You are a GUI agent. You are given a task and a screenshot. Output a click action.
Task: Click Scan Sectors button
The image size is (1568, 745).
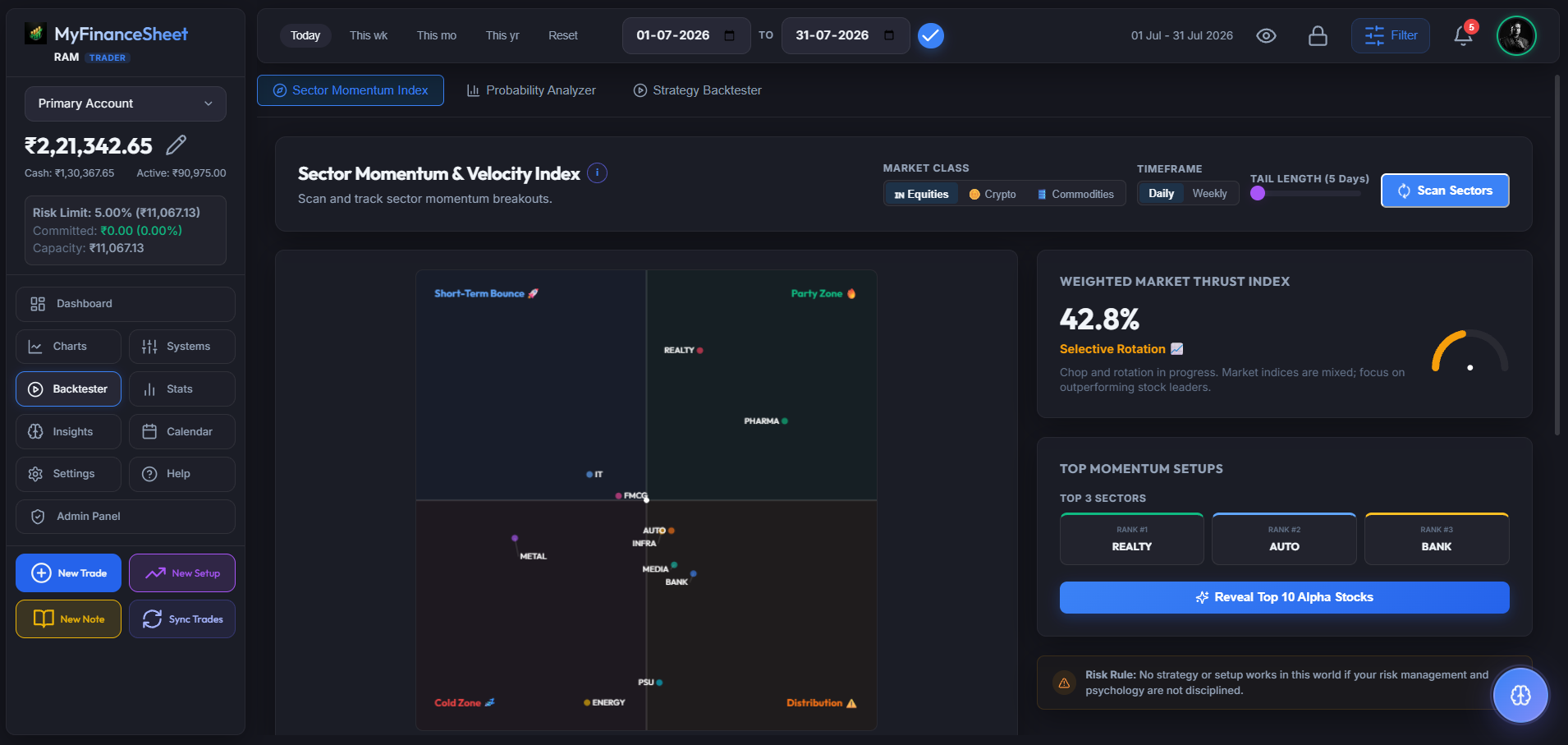point(1445,191)
